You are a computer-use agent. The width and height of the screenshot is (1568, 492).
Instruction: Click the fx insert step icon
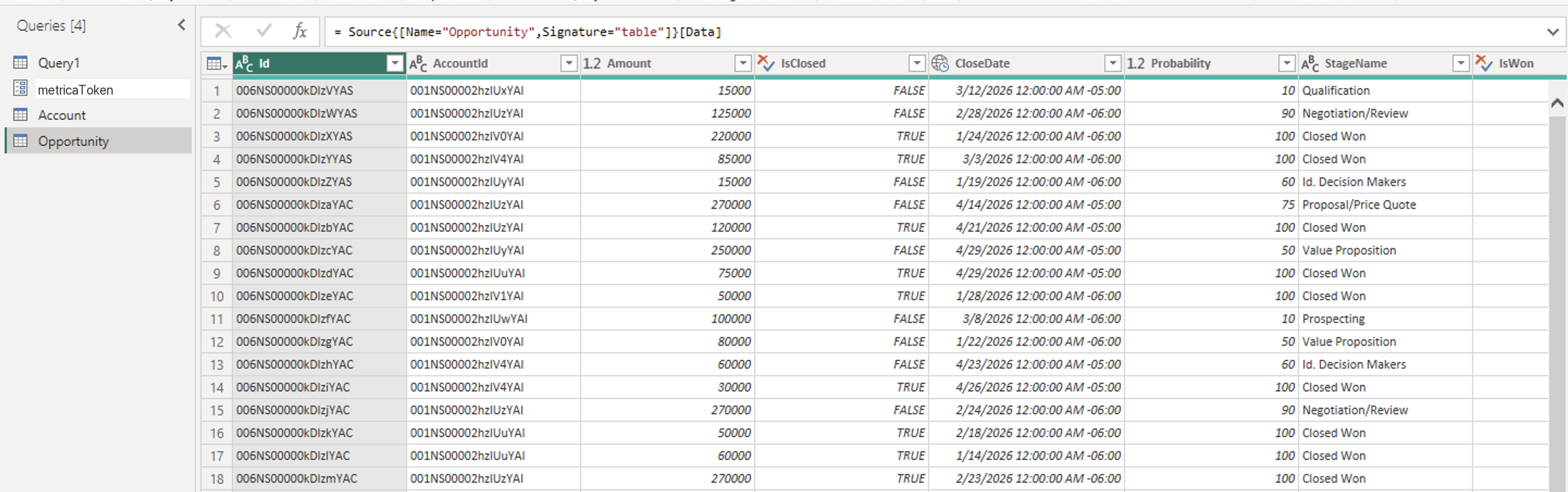click(299, 31)
